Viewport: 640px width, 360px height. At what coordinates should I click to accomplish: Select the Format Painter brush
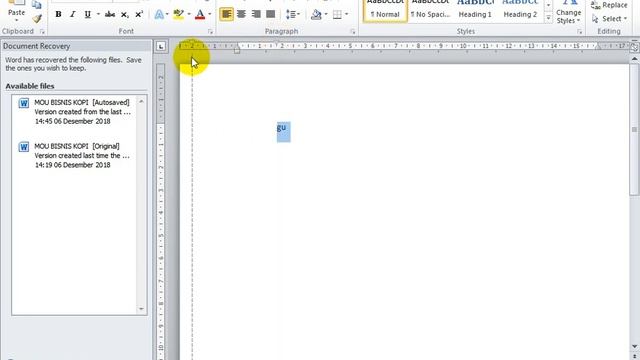pos(37,18)
